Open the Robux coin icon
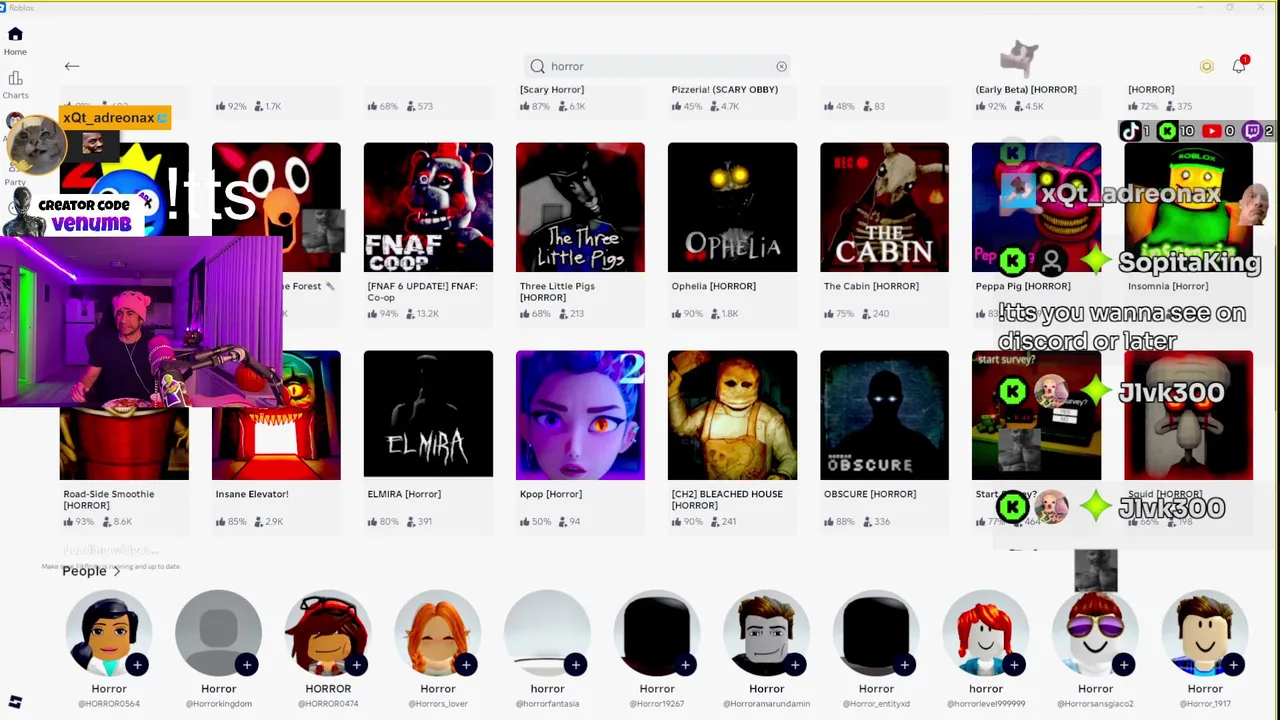This screenshot has width=1280, height=720. [1206, 66]
